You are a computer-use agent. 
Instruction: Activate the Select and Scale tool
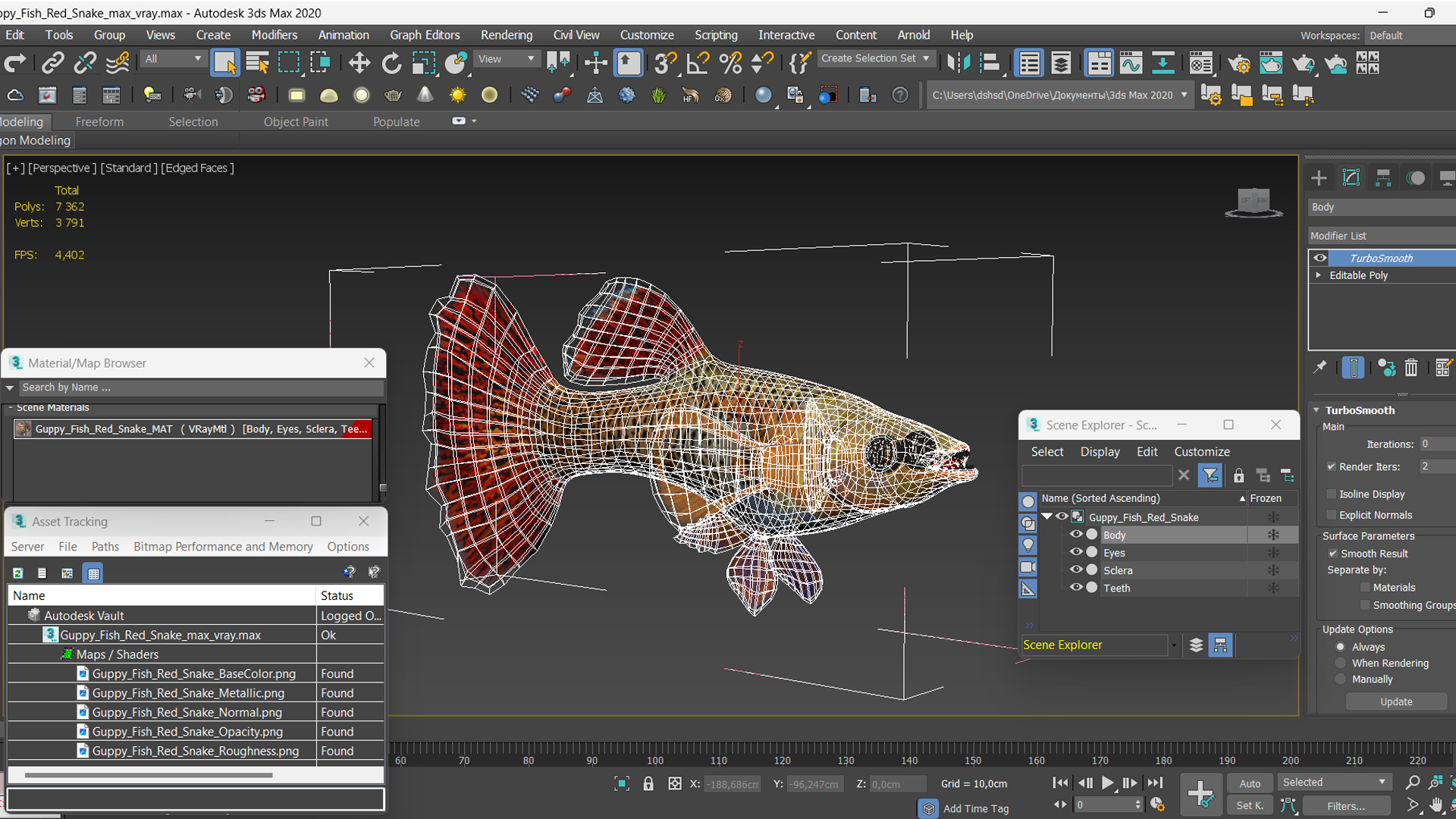pos(423,63)
